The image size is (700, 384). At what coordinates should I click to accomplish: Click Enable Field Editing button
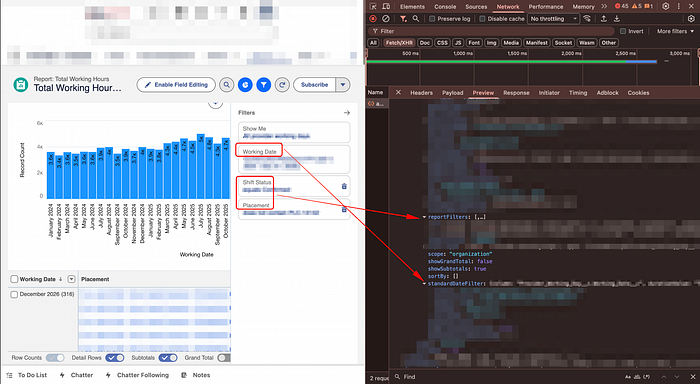coord(176,84)
